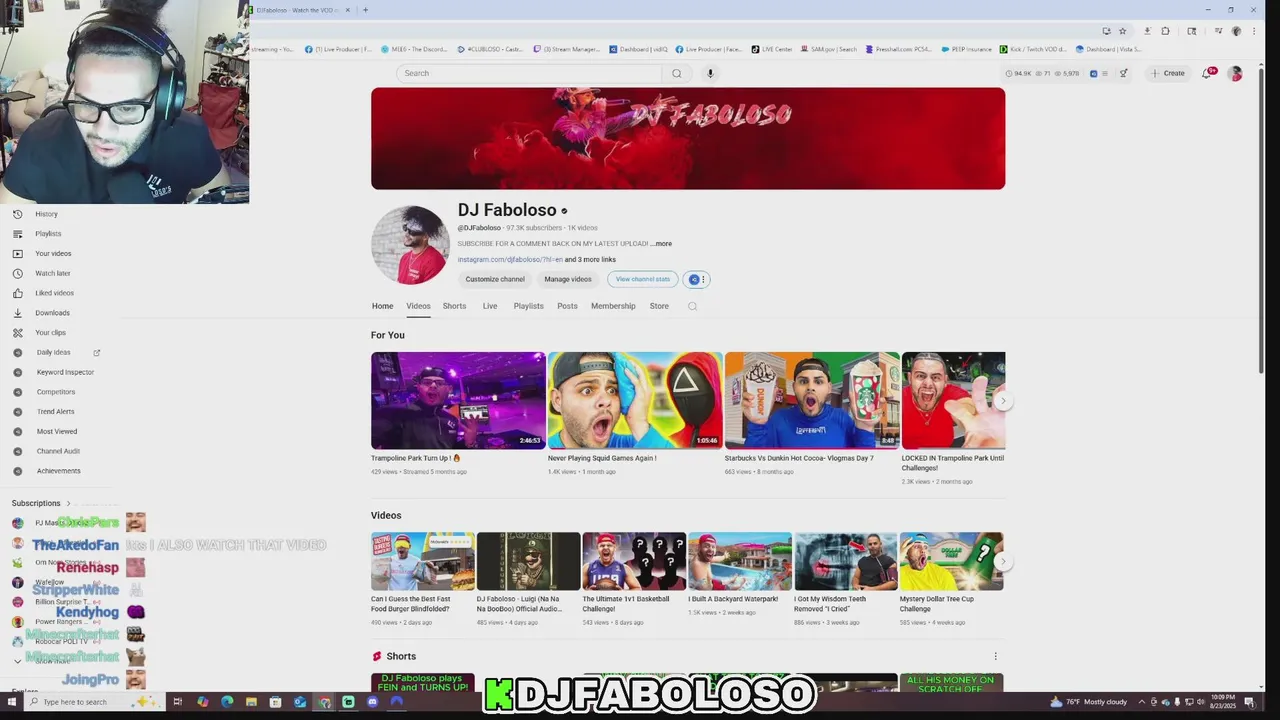Click Competitors vidIQ icon
The height and width of the screenshot is (720, 1280).
17,392
